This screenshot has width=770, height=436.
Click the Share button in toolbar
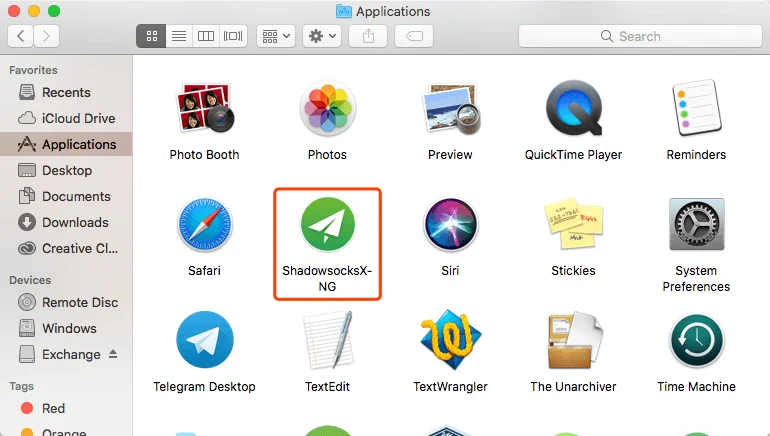[x=368, y=36]
